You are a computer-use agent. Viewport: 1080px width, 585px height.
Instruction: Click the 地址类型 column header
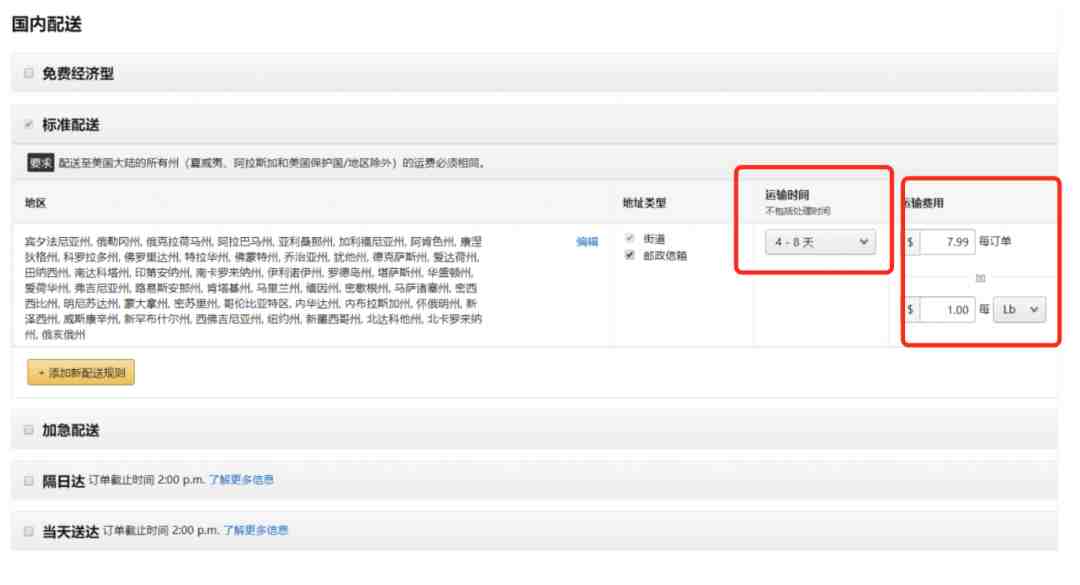[x=644, y=203]
